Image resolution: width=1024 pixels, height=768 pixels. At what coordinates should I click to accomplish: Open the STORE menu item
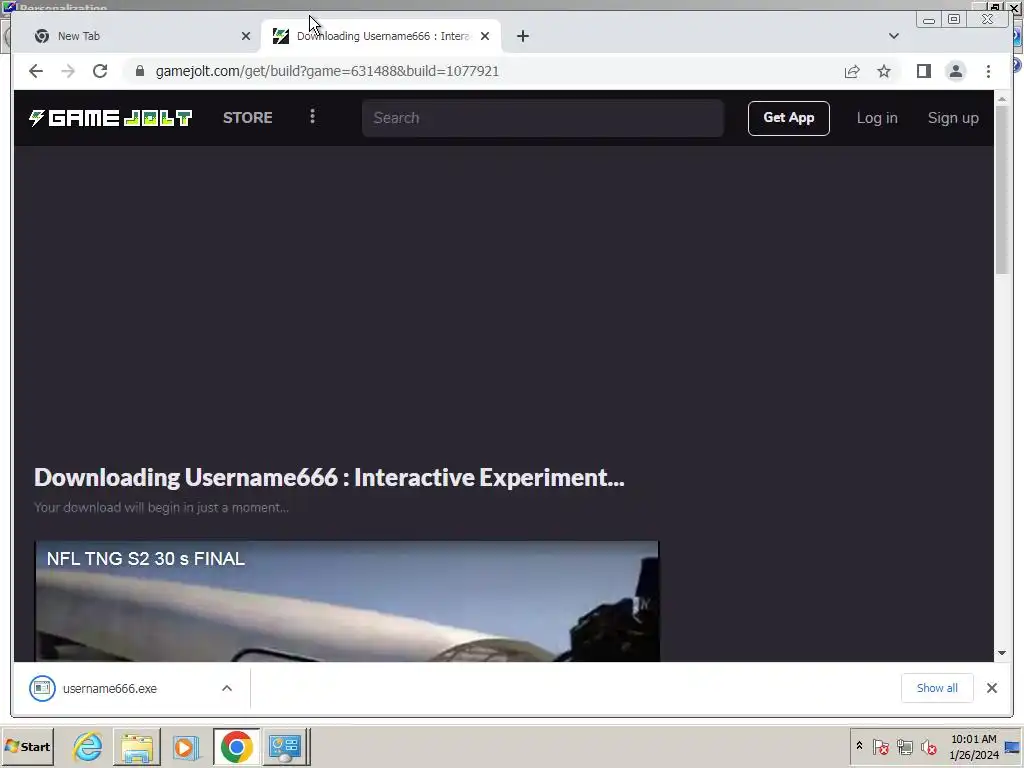click(x=248, y=118)
